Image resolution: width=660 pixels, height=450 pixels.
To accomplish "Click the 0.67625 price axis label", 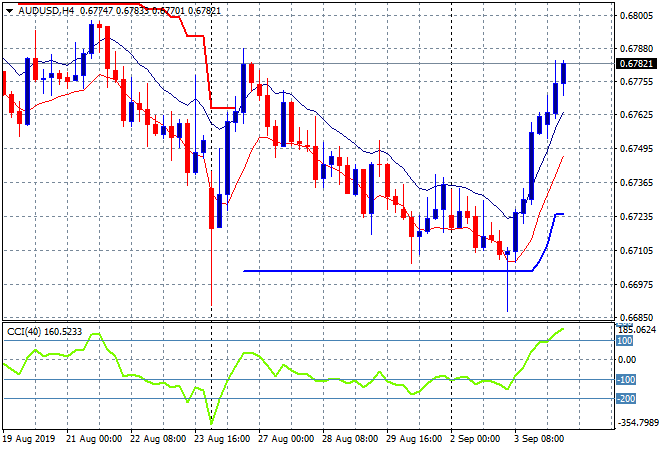I will click(635, 116).
